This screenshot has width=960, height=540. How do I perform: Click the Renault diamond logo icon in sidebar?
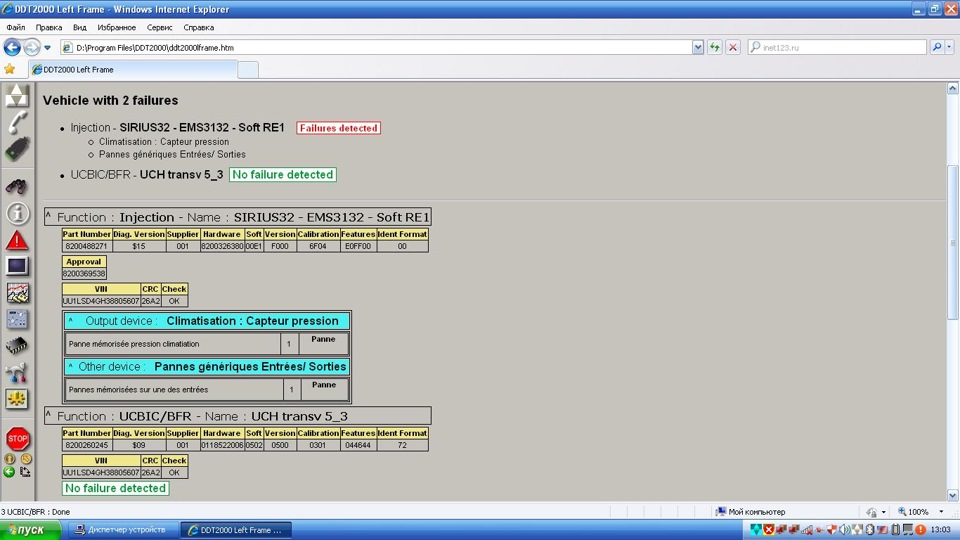pos(17,96)
